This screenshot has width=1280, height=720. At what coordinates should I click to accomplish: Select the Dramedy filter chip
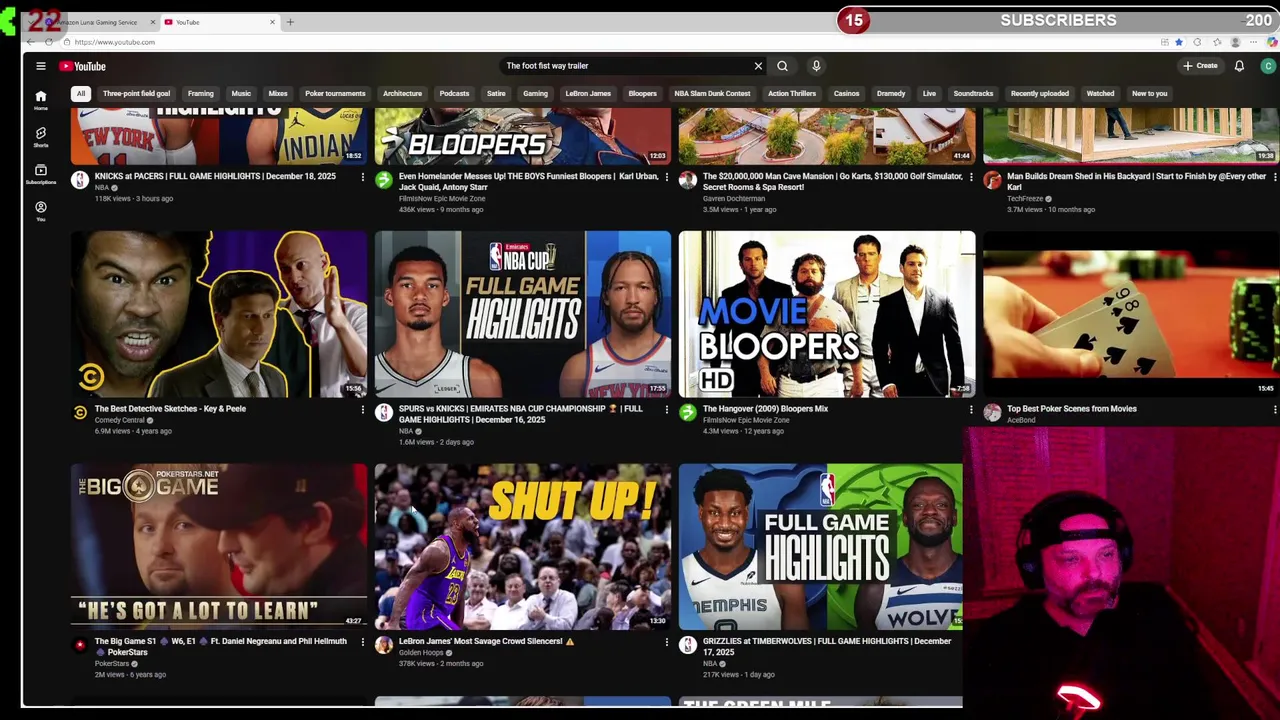coord(891,94)
